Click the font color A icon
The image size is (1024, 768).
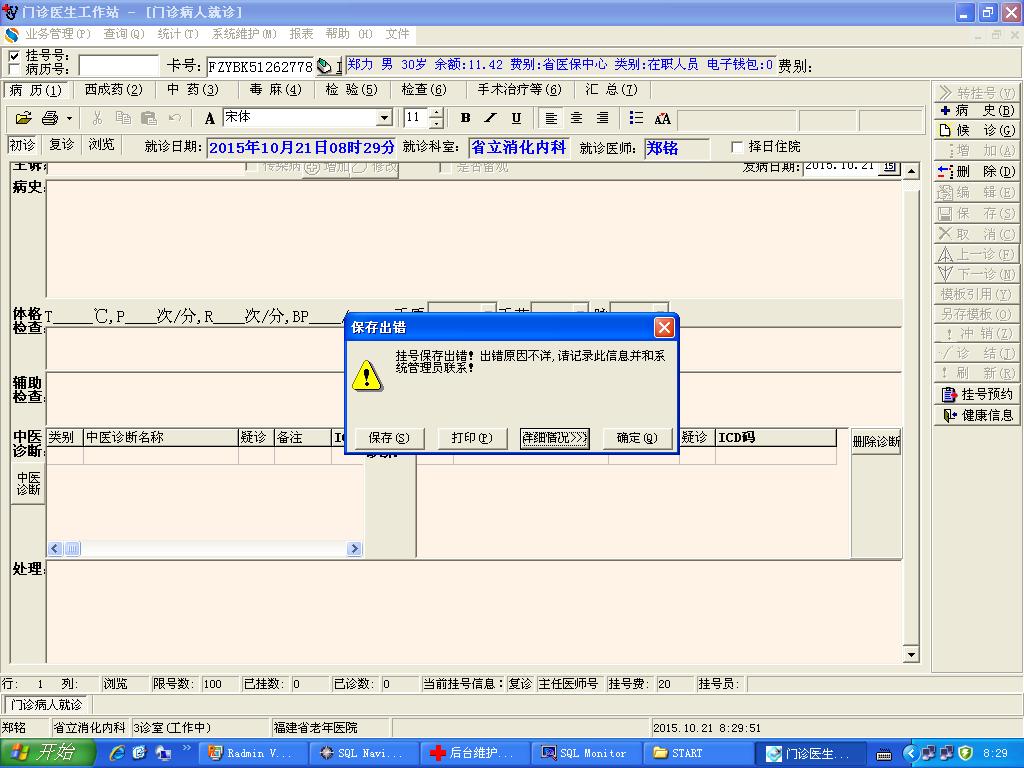pos(210,118)
